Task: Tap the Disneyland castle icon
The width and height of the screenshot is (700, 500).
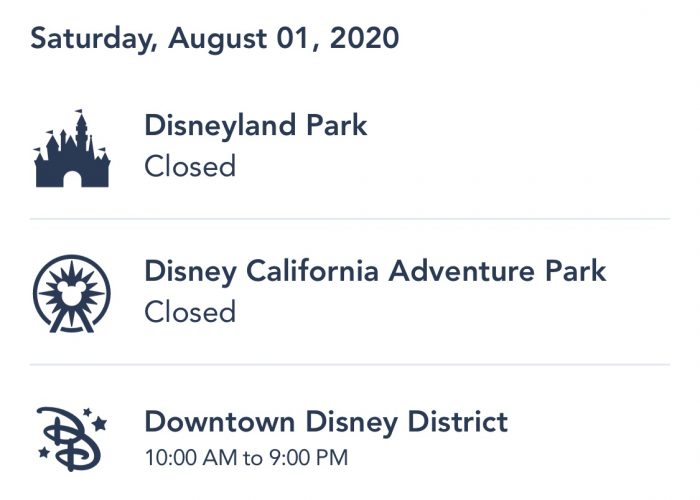Action: [72, 148]
